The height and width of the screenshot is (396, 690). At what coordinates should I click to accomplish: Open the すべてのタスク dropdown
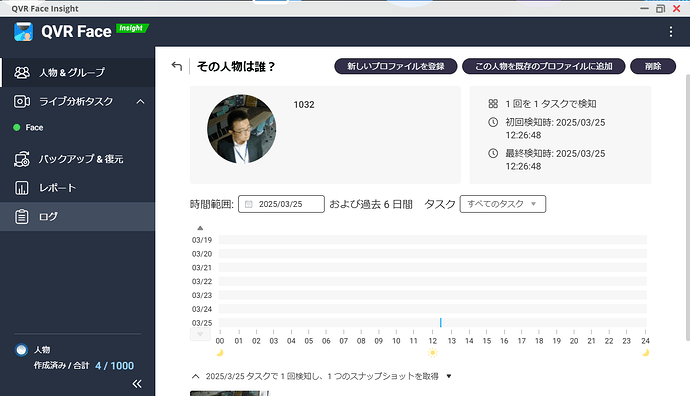(503, 204)
